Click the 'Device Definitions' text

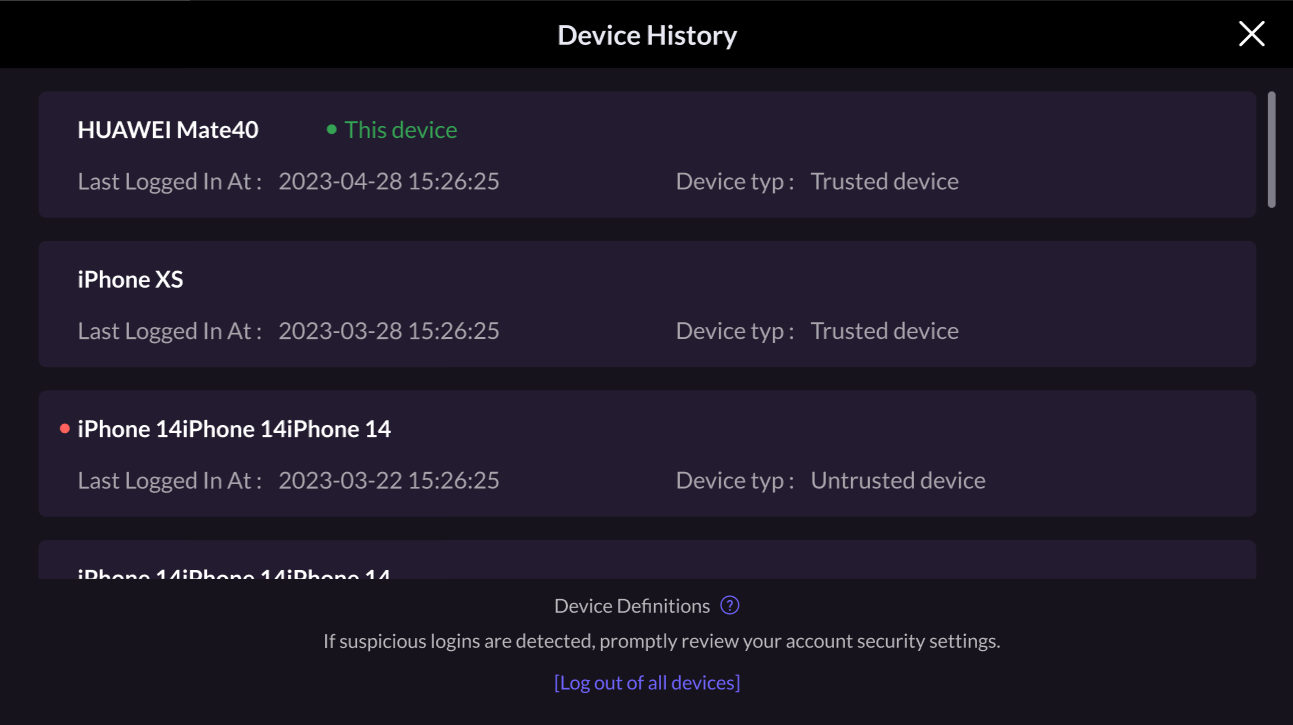[630, 605]
